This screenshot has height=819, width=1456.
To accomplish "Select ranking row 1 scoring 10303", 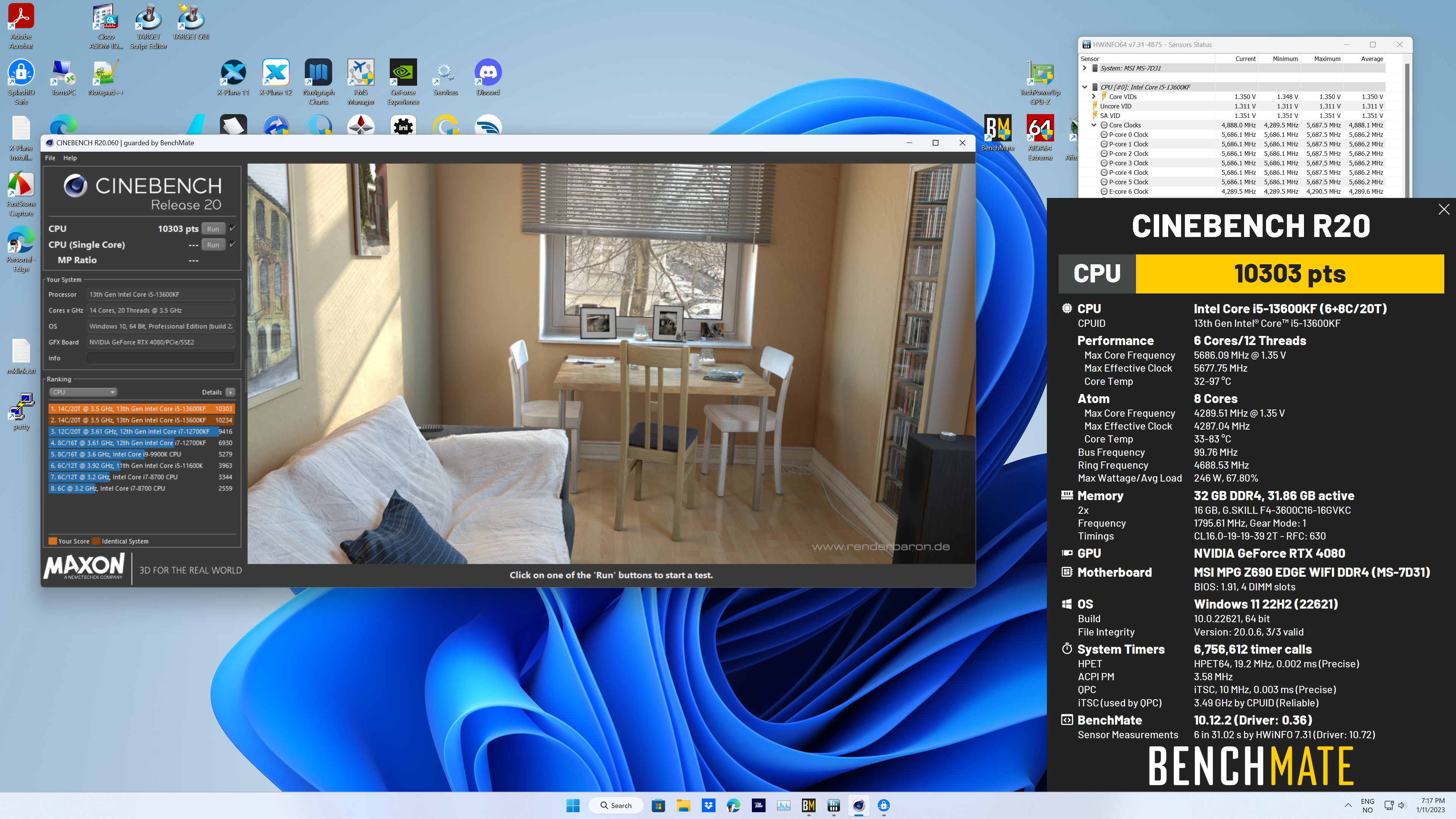I will (141, 409).
